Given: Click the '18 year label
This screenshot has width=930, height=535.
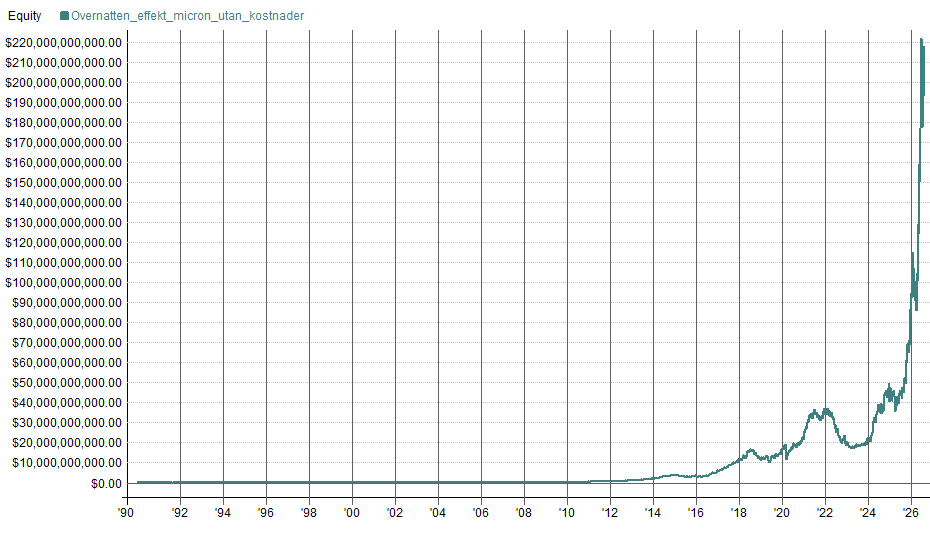Looking at the screenshot, I should [739, 512].
